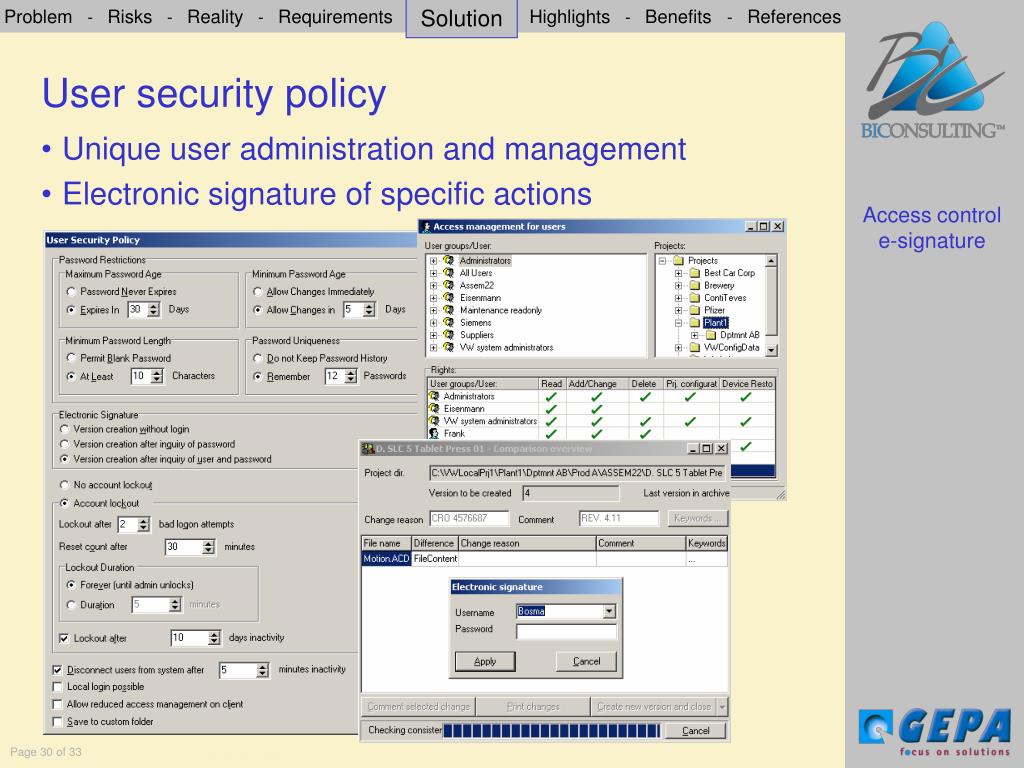Toggle the Lockout after days inactivity checkbox
Viewport: 1024px width, 768px height.
click(x=64, y=638)
